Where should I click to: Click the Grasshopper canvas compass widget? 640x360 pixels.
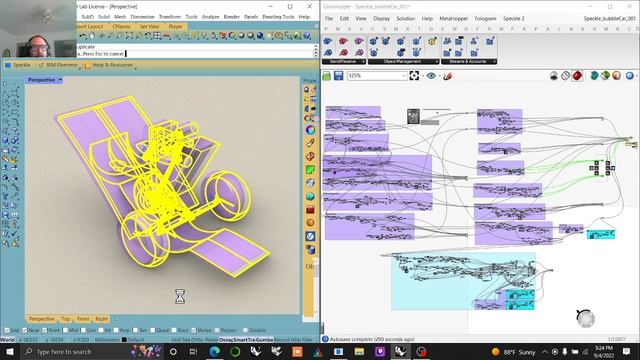pos(585,318)
